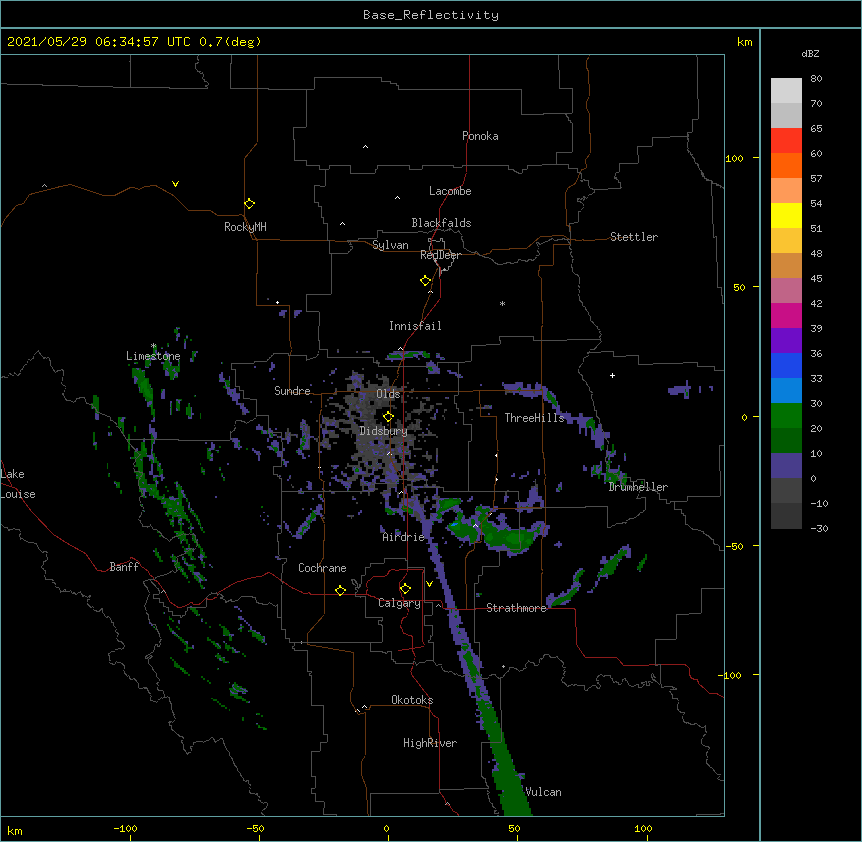Click the Banff label
This screenshot has height=842, width=862.
coord(124,567)
